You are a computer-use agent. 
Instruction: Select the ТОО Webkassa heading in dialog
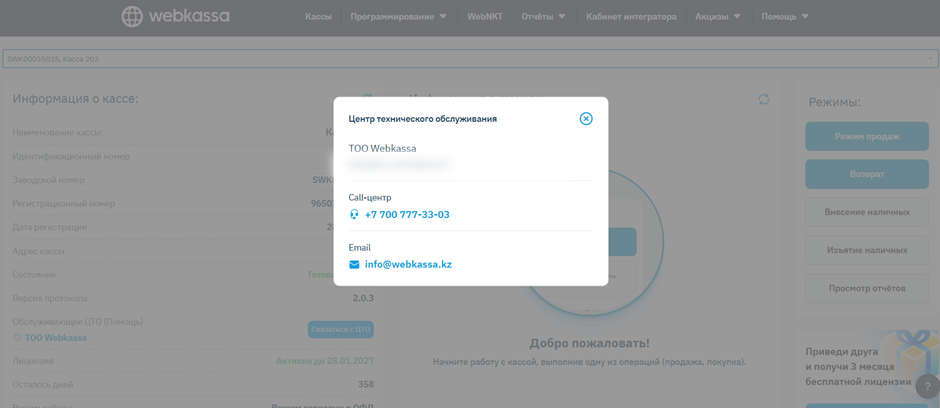tap(382, 148)
